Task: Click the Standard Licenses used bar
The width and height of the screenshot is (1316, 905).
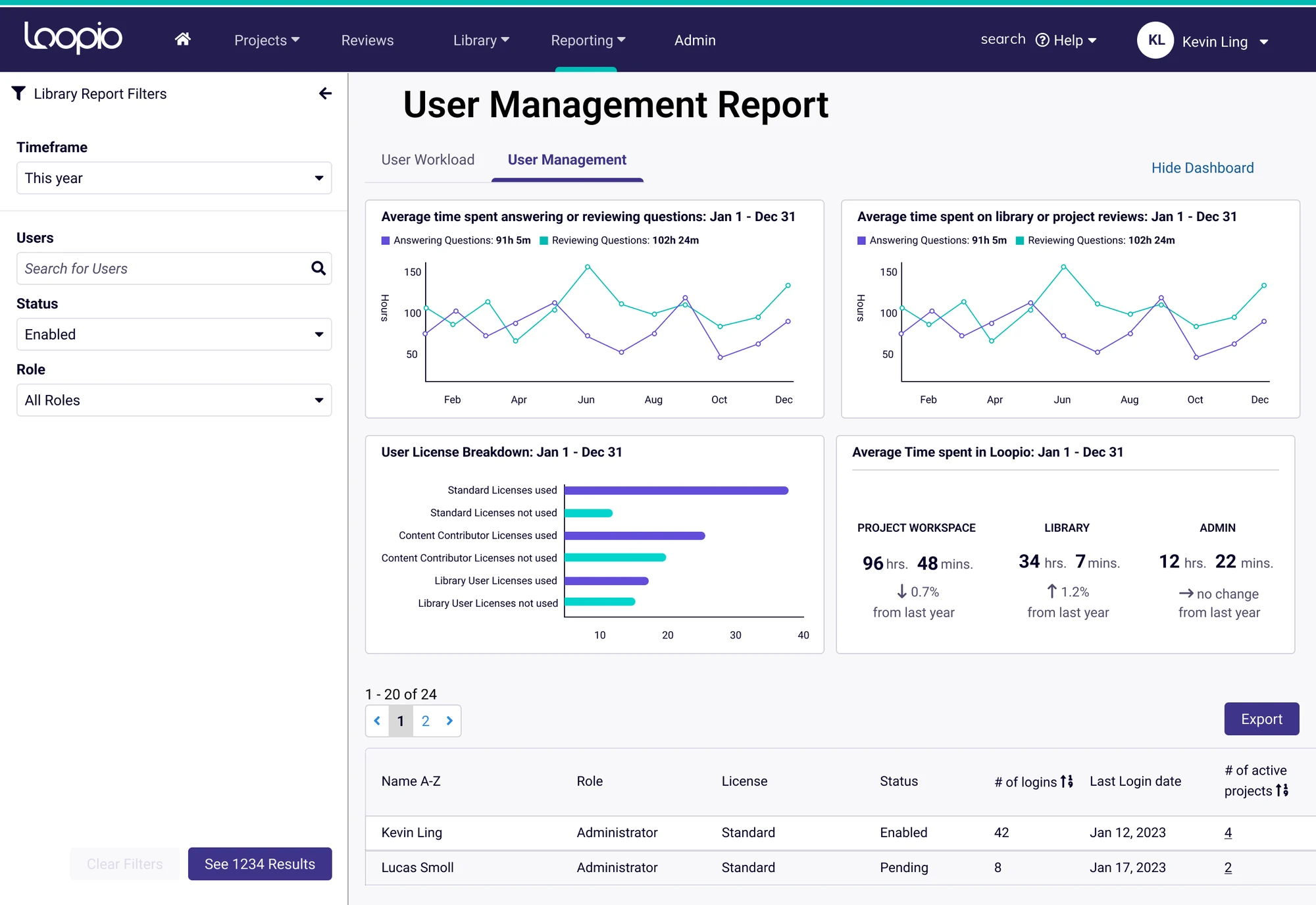Action: pos(676,490)
